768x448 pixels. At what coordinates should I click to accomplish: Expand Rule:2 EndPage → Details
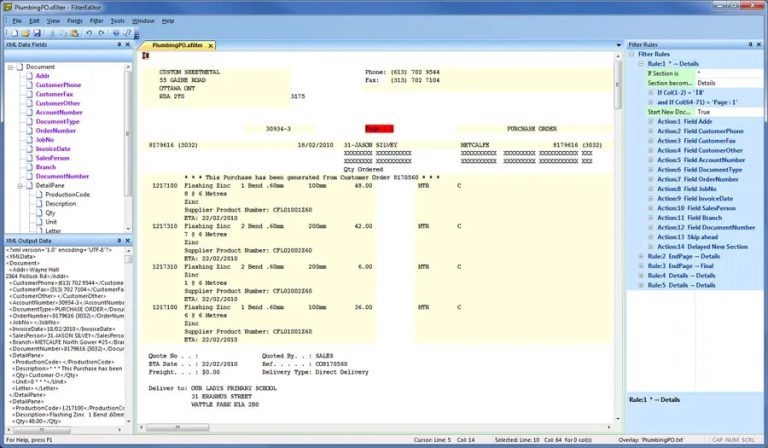(x=641, y=256)
